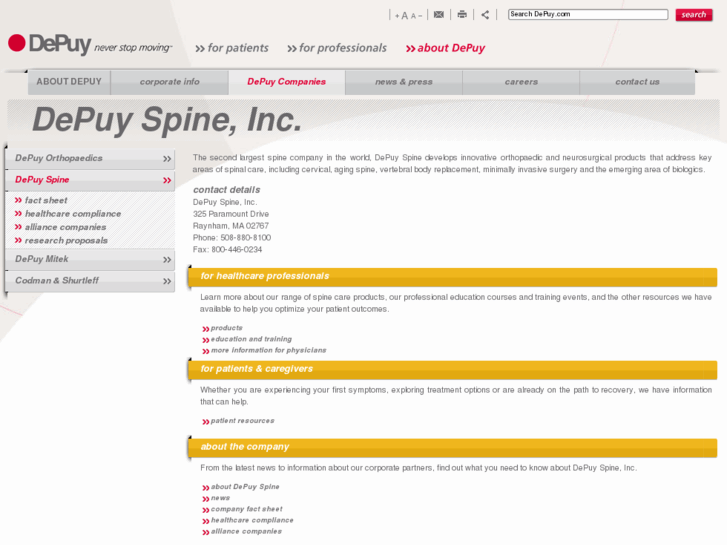The height and width of the screenshot is (545, 727).
Task: Open the products link
Action: pyautogui.click(x=226, y=328)
